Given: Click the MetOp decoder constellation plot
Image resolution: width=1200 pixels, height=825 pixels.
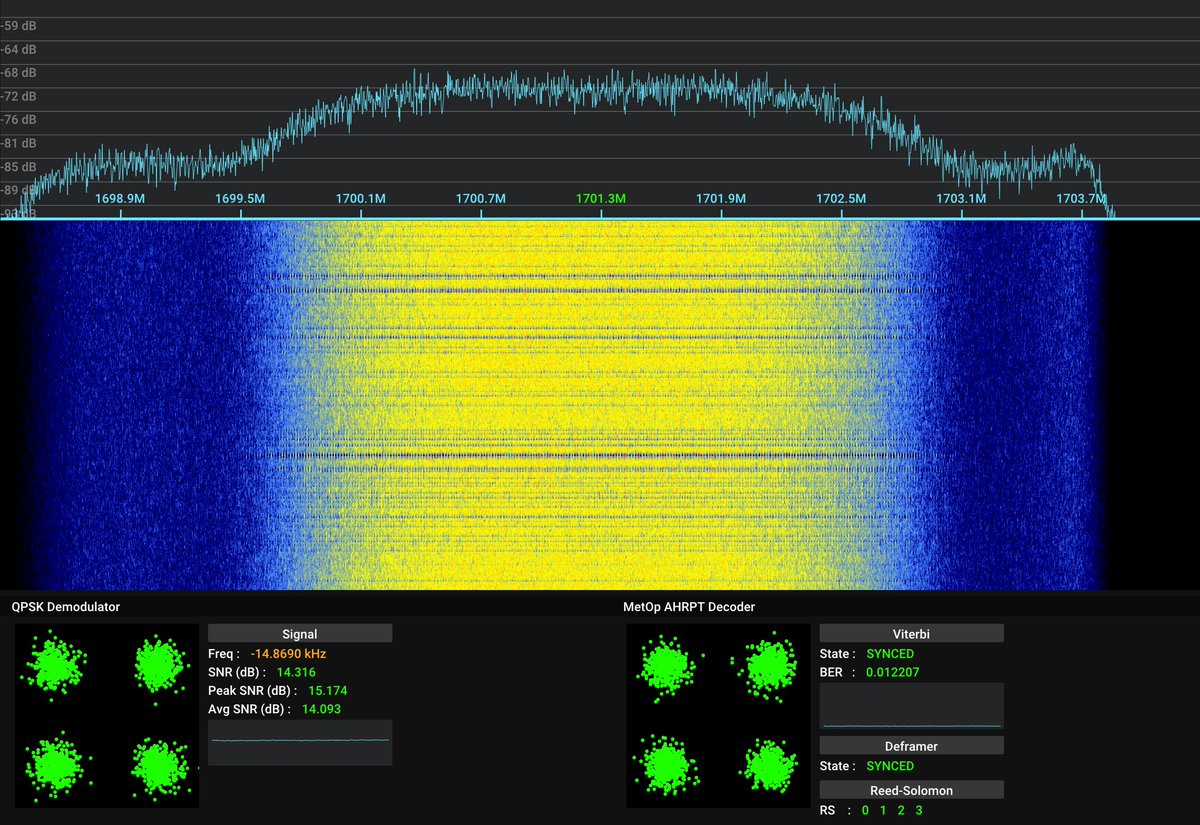Looking at the screenshot, I should (x=718, y=716).
